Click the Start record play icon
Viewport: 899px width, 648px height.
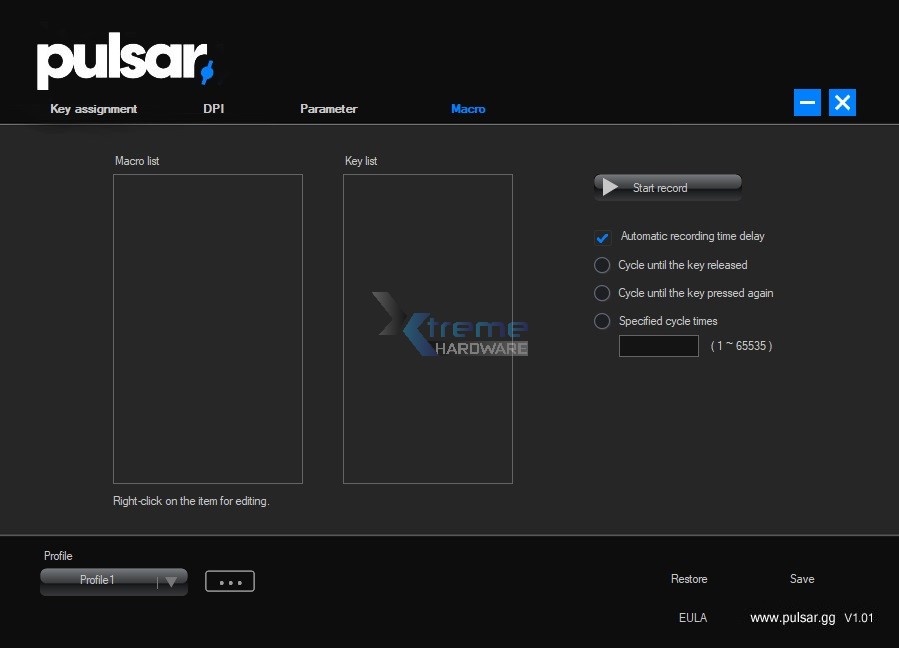point(610,186)
